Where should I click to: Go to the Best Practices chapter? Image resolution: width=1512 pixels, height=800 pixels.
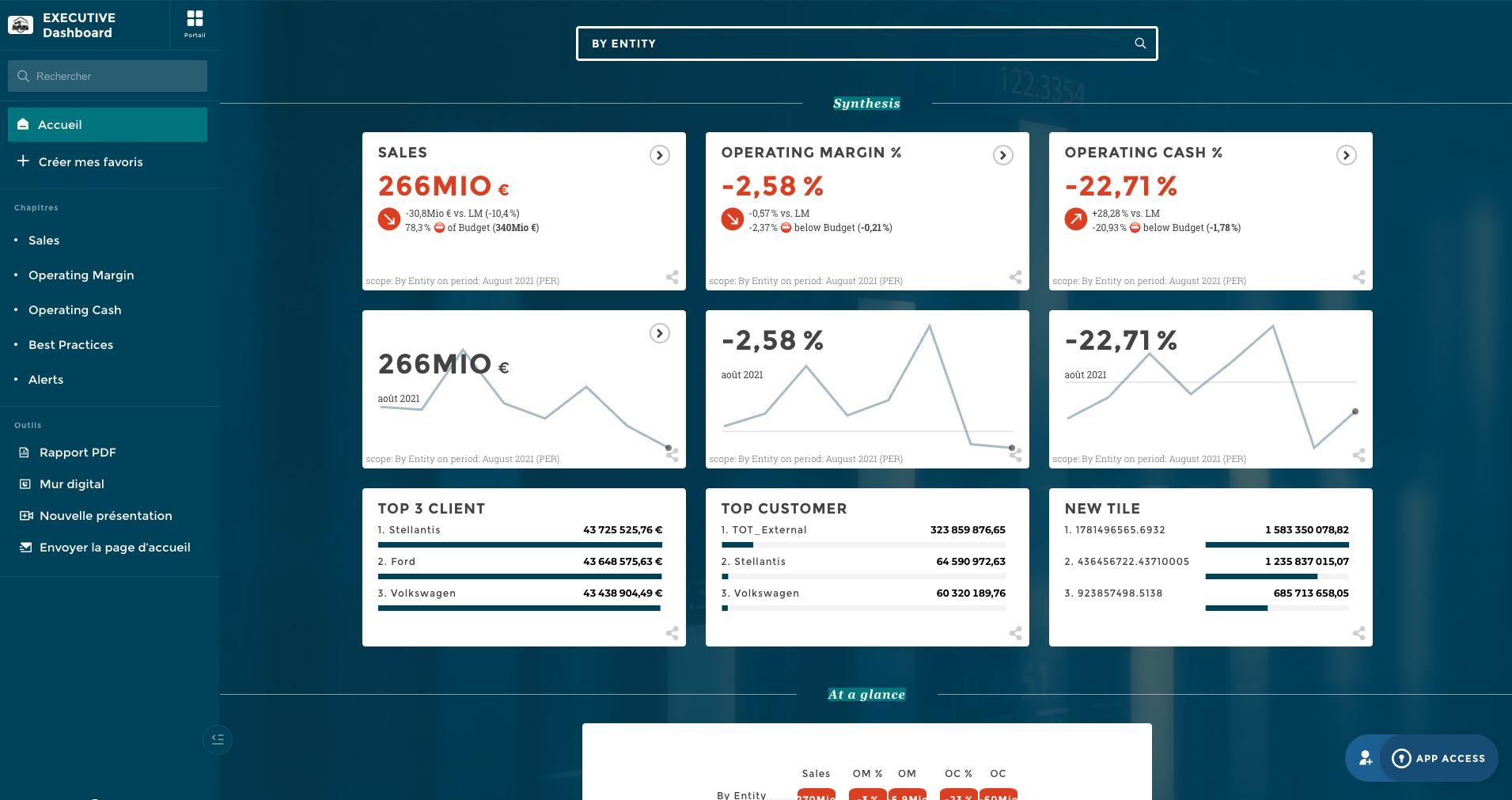point(70,345)
